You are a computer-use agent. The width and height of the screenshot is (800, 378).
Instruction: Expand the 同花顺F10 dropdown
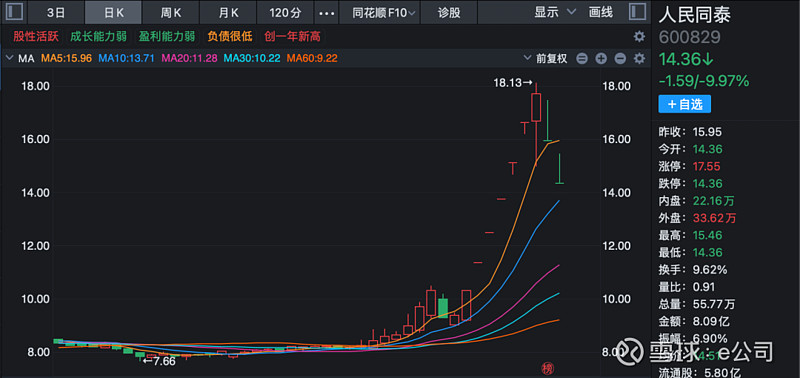pos(383,12)
